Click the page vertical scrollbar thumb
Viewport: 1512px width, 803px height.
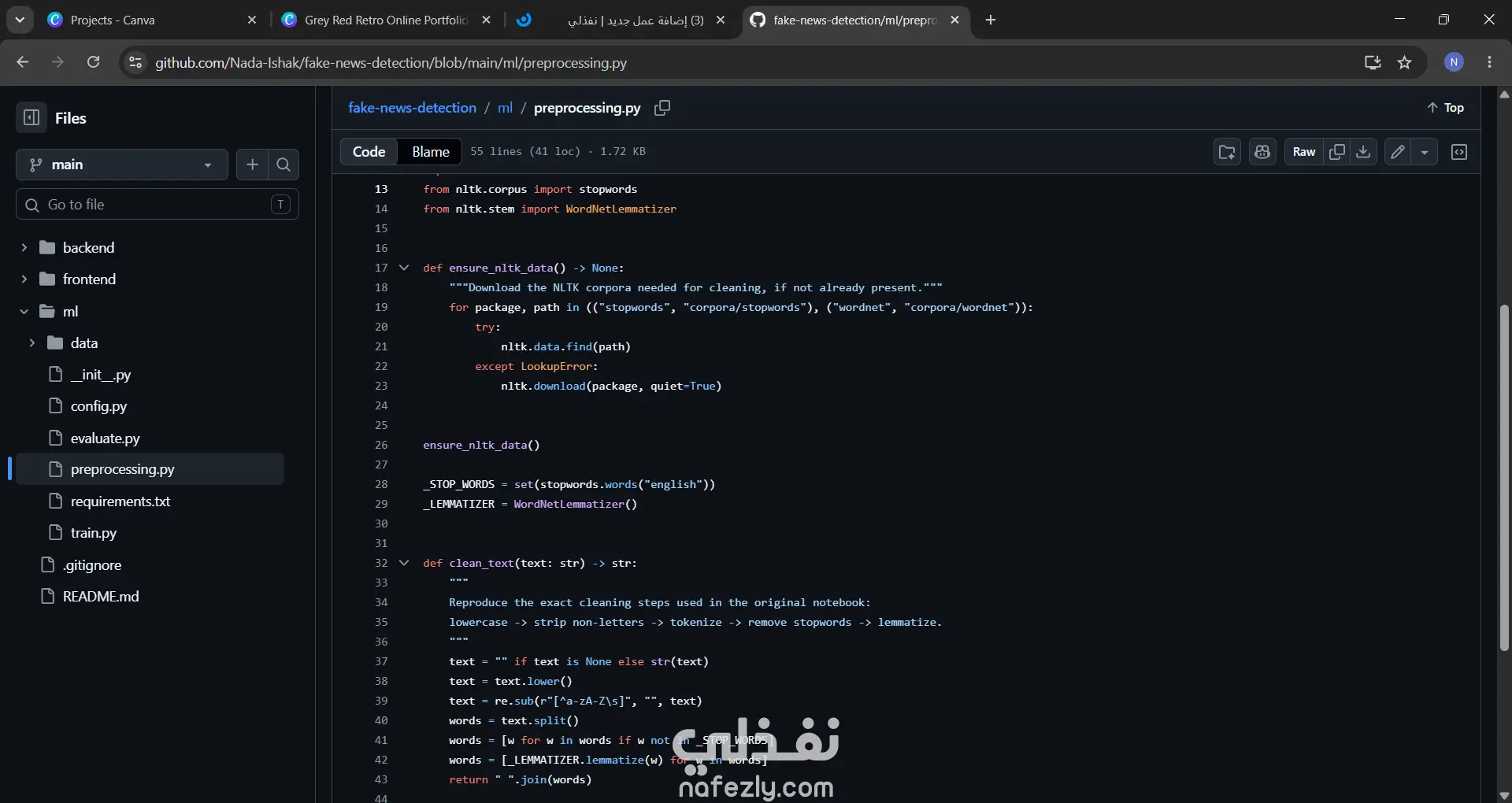pos(1503,477)
